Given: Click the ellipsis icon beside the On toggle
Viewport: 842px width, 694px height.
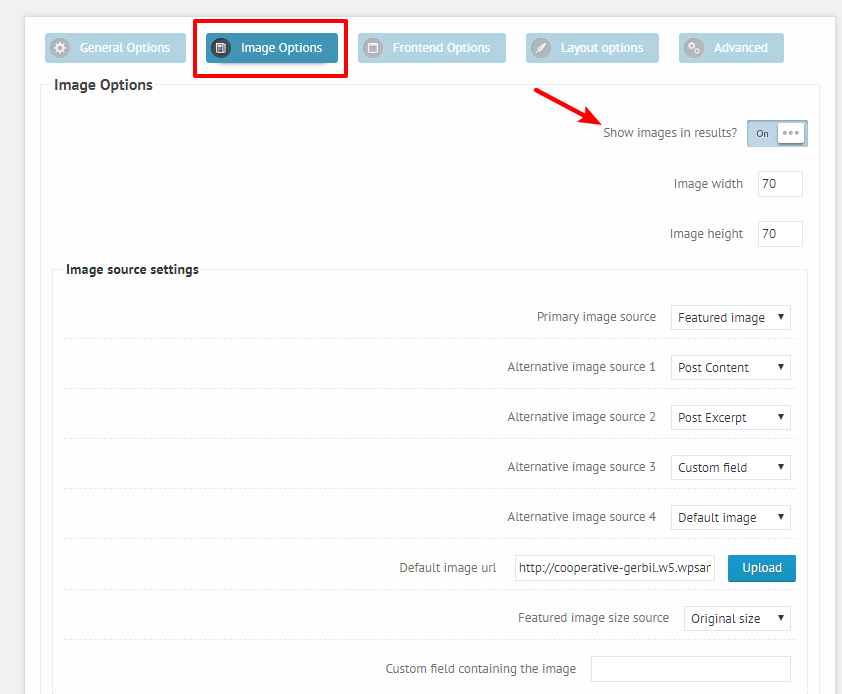Looking at the screenshot, I should pos(789,132).
